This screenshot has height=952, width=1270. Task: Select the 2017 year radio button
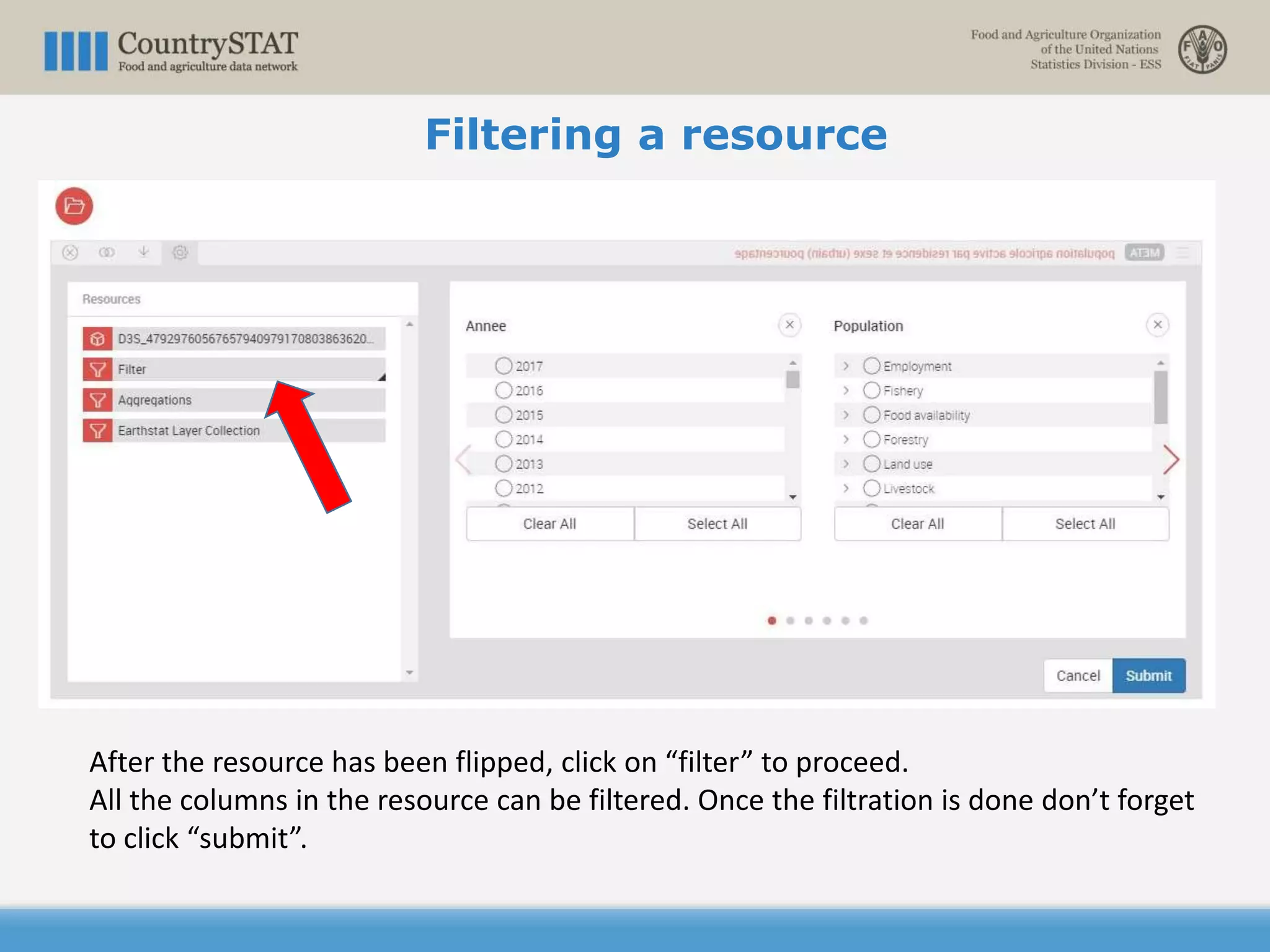click(x=504, y=366)
